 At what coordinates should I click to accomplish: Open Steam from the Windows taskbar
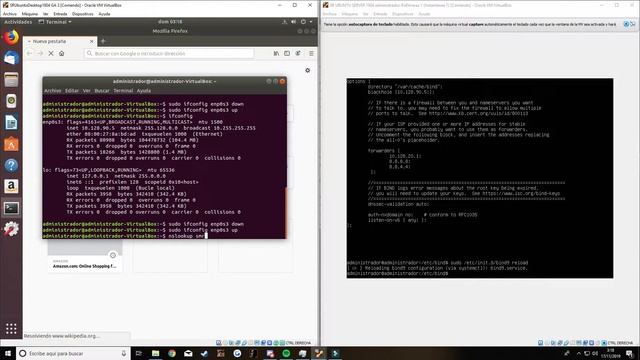point(204,353)
